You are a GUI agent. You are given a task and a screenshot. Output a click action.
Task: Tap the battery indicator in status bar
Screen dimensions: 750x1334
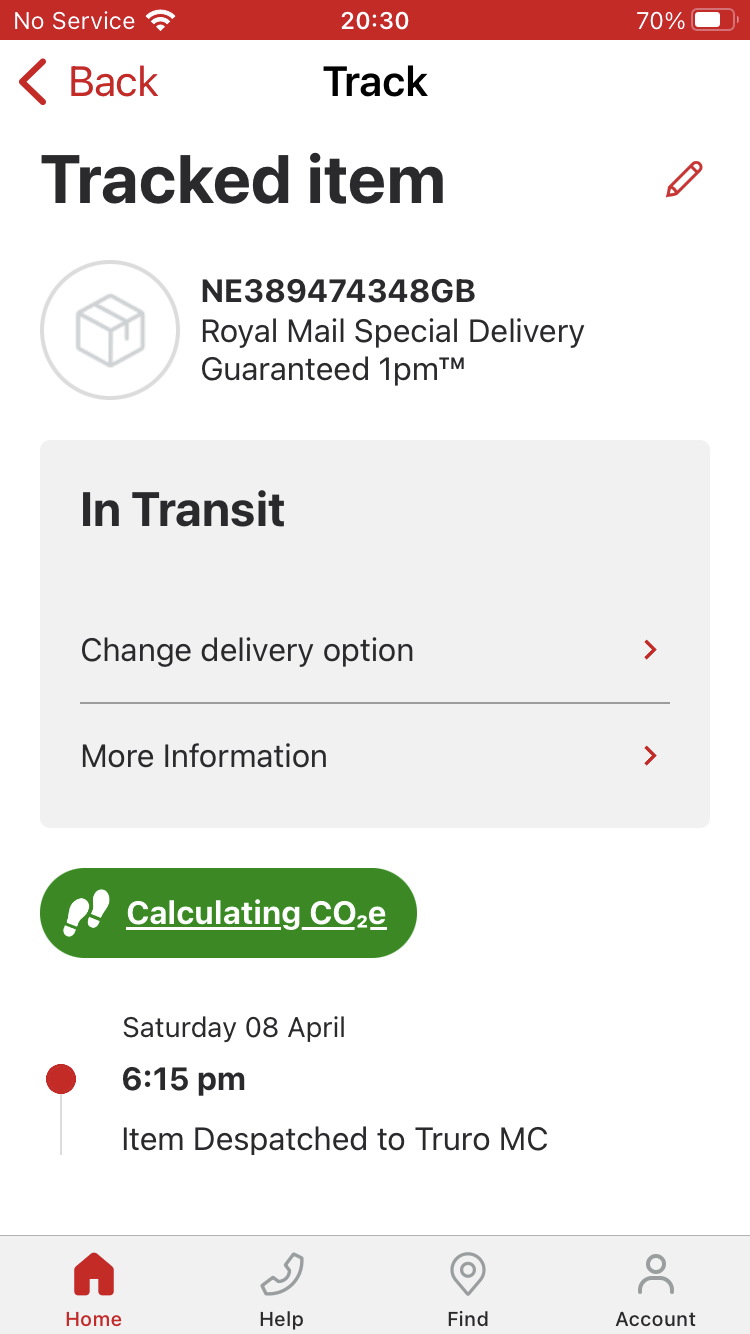pos(714,20)
